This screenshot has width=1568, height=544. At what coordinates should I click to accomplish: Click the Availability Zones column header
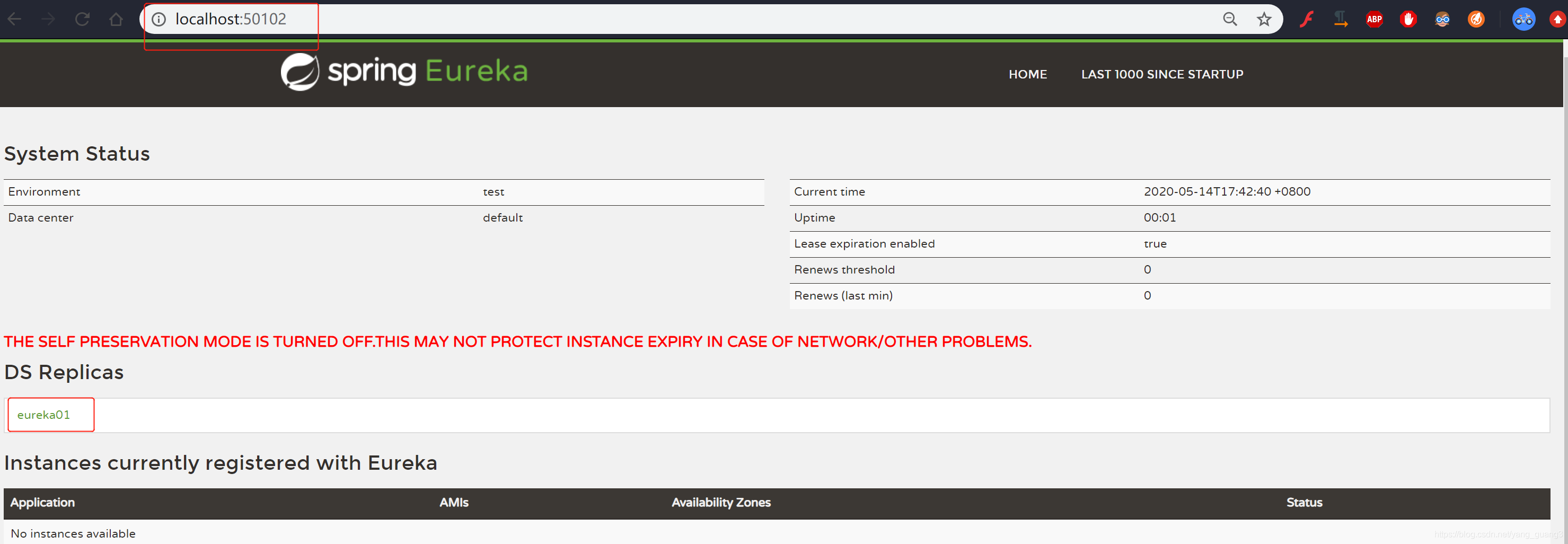[x=721, y=502]
